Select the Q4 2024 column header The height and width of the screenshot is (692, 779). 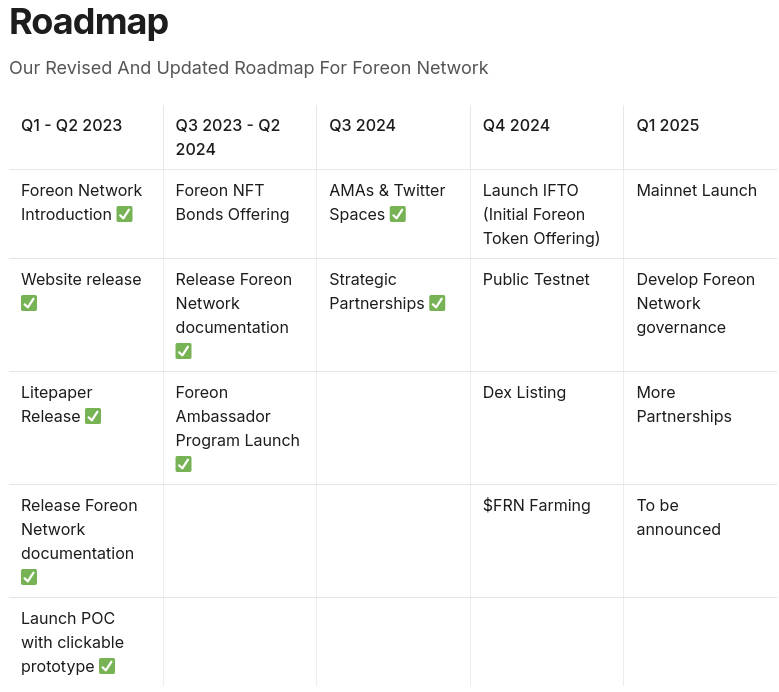516,125
